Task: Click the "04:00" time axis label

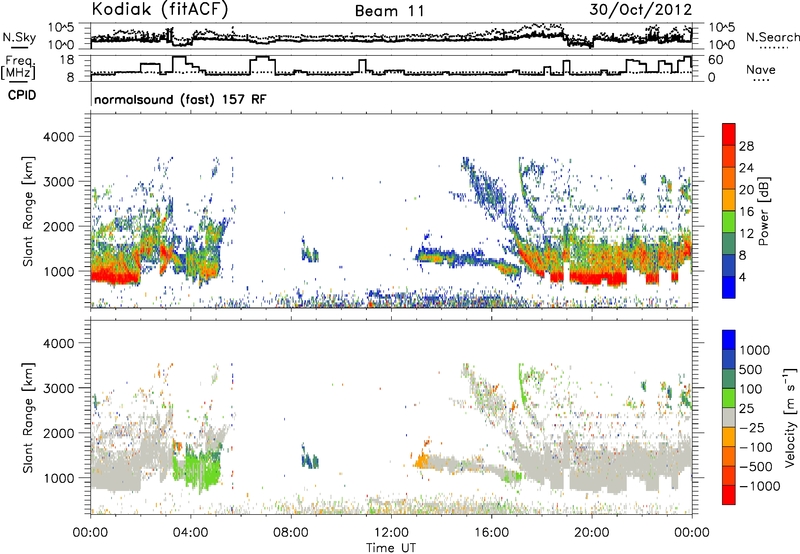Action: point(191,533)
